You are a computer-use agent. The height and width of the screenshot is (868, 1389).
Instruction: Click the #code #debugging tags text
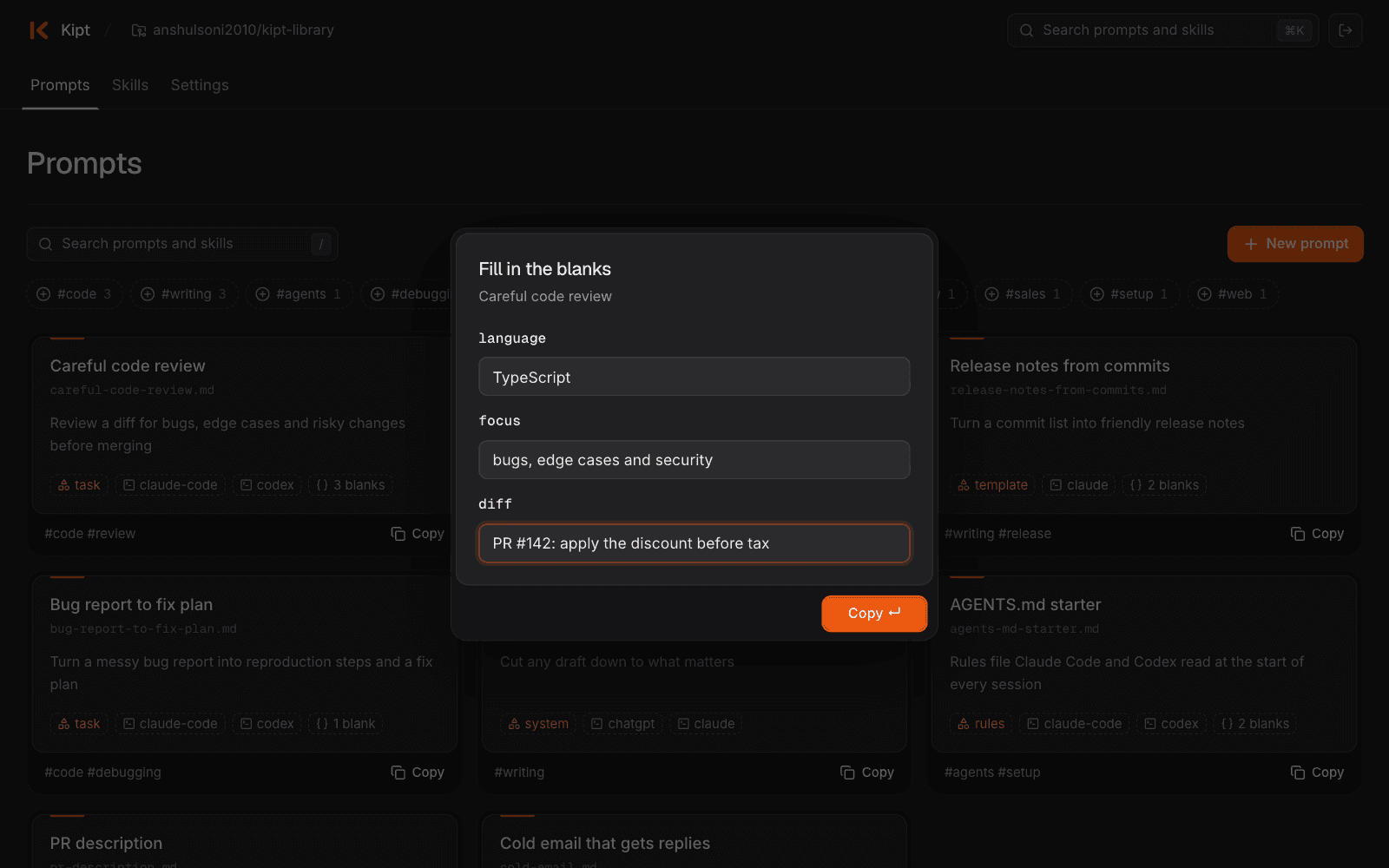102,773
